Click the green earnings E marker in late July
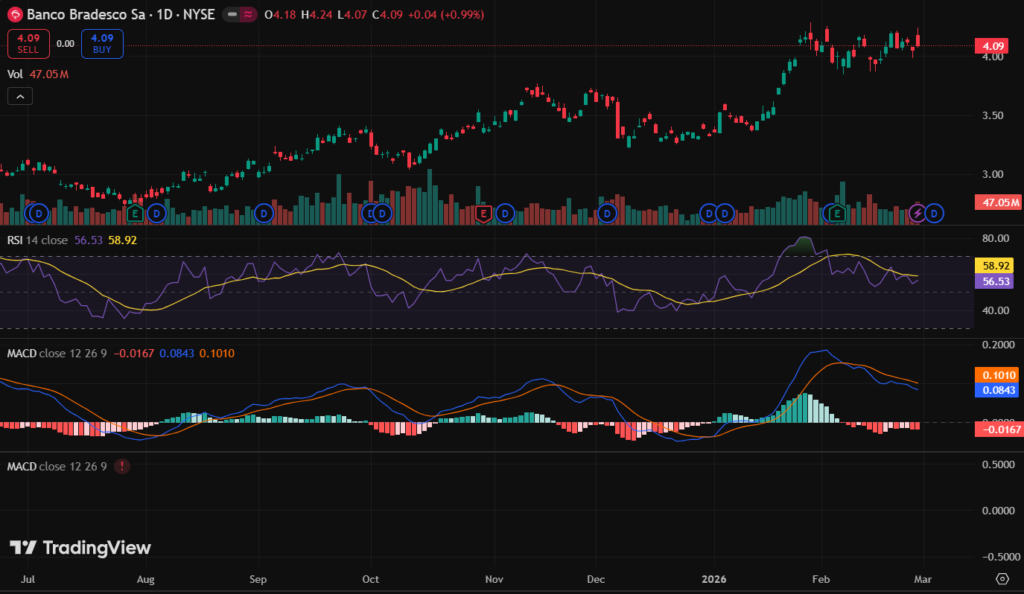This screenshot has width=1024, height=594. (137, 213)
